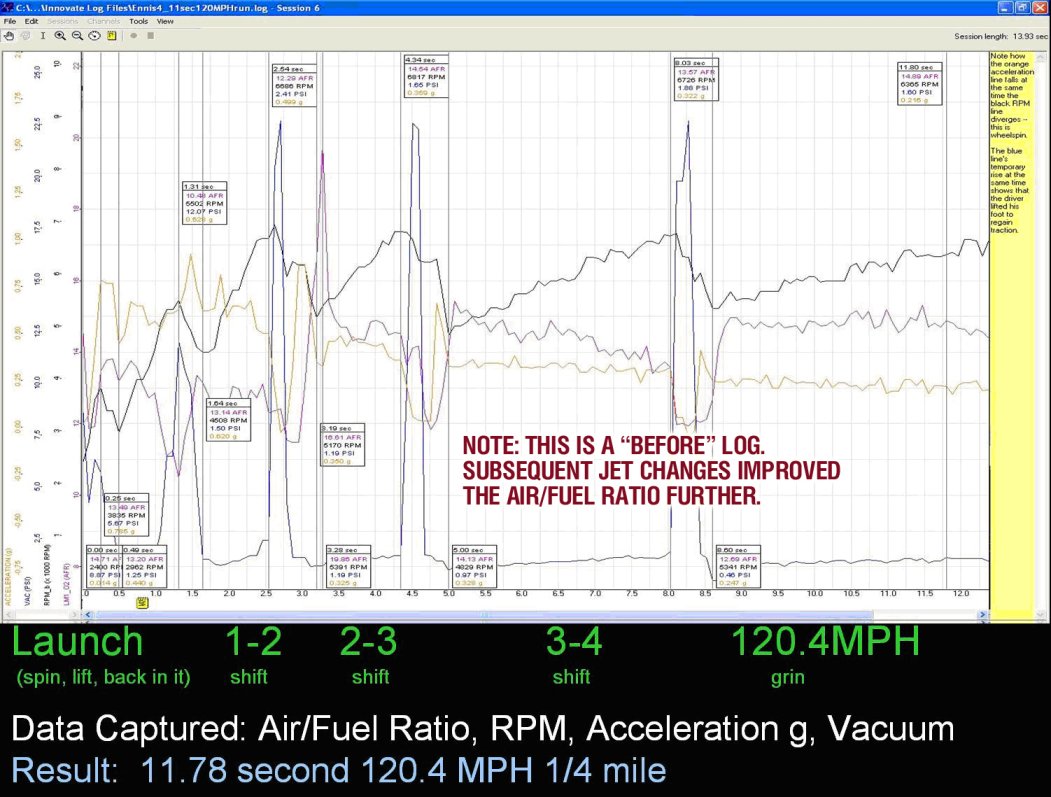Select the hand pan tool
The width and height of the screenshot is (1051, 797).
click(9, 35)
